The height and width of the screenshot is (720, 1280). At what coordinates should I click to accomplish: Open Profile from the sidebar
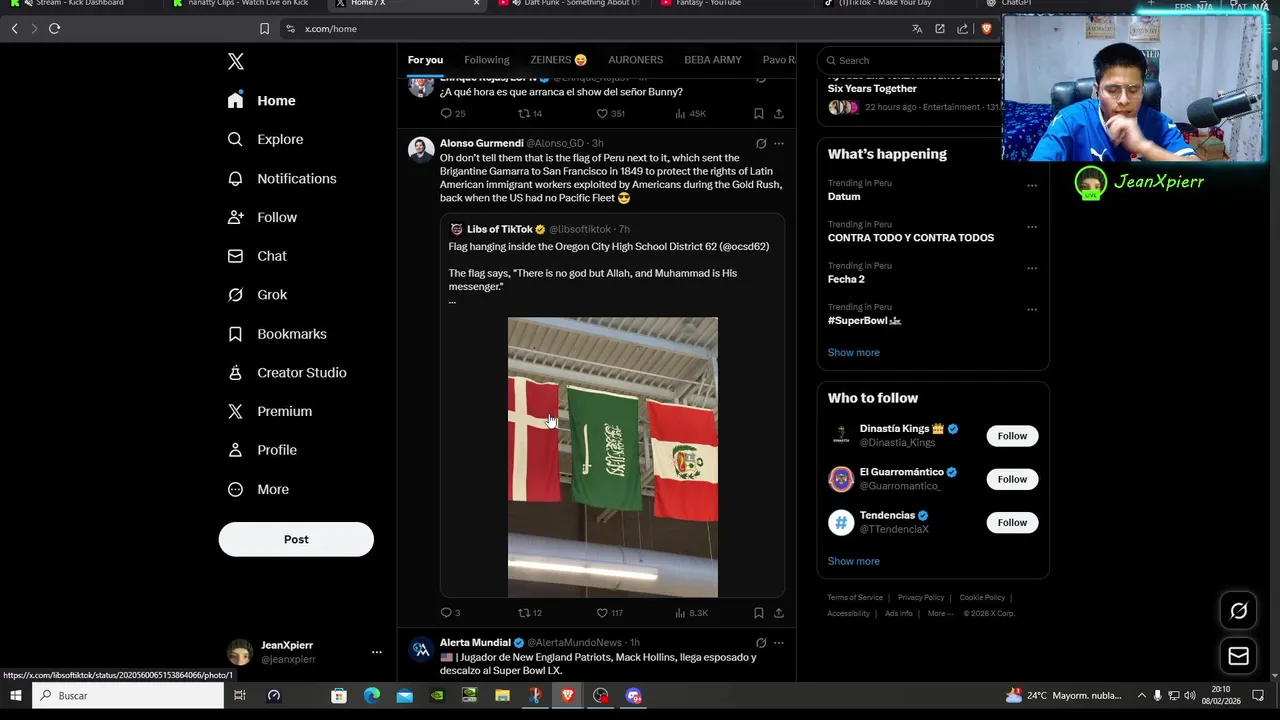pos(262,450)
